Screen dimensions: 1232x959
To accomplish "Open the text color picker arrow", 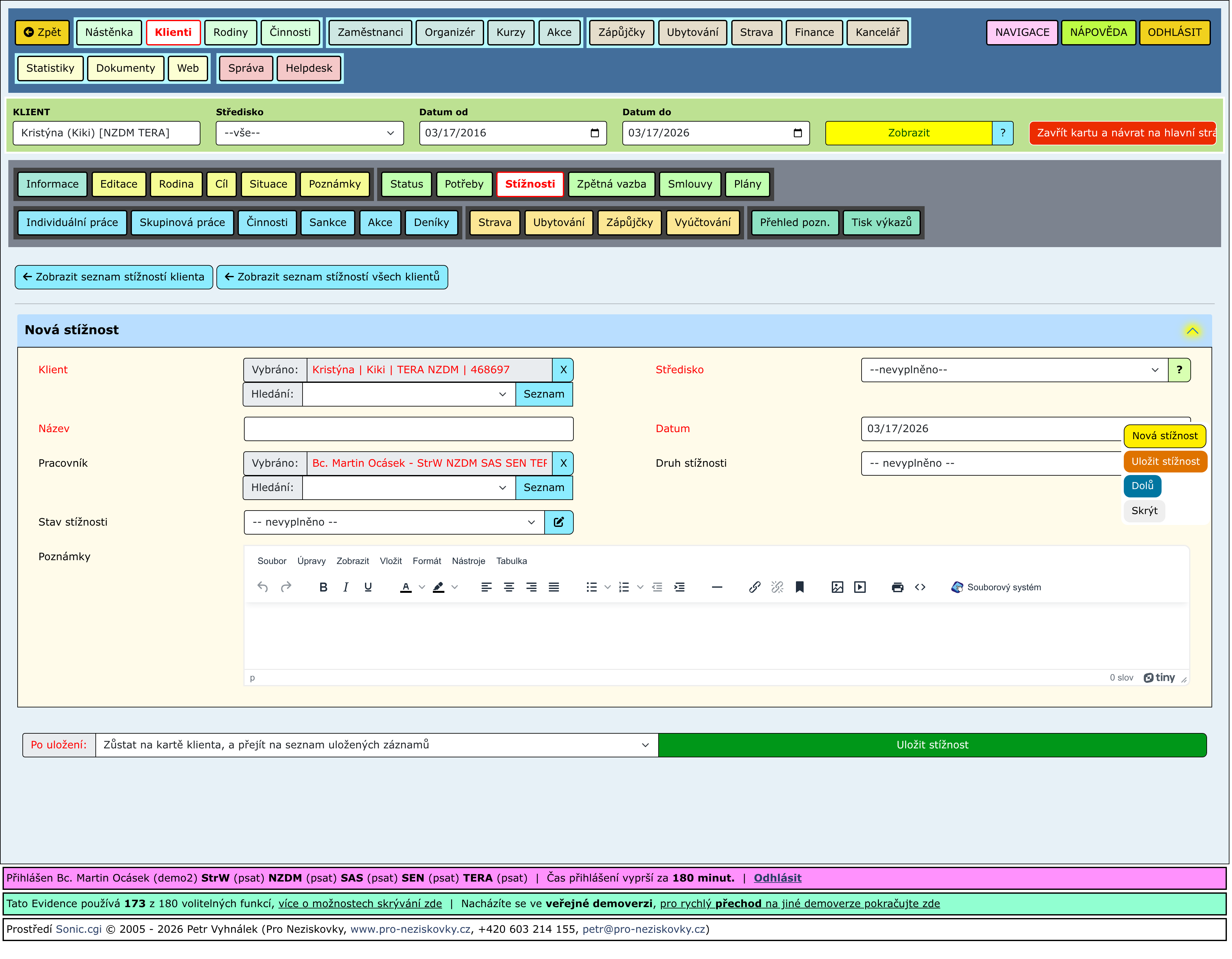I will click(x=422, y=587).
